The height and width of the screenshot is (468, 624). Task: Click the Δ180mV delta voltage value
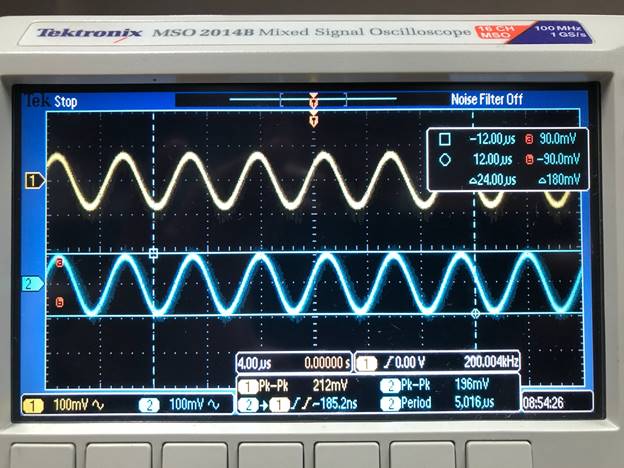[x=560, y=180]
